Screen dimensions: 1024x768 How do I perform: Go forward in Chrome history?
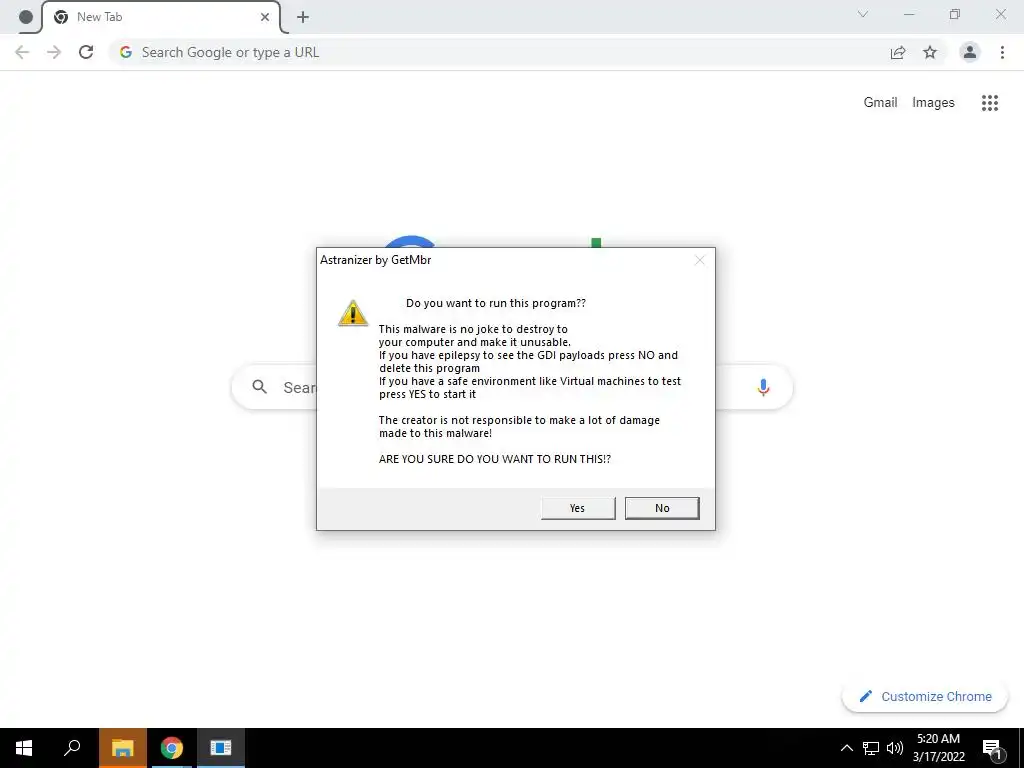(x=54, y=52)
